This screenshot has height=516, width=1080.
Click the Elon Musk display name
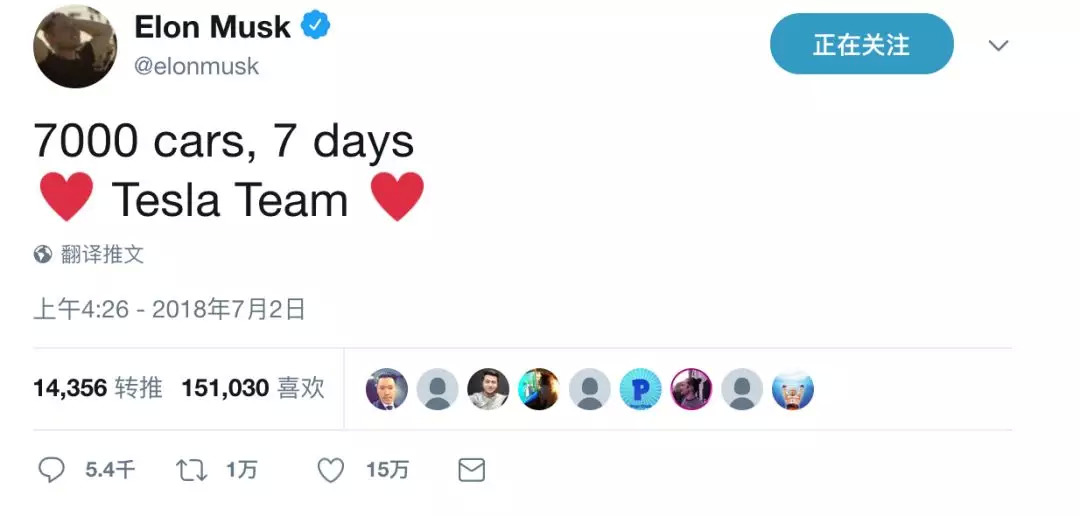pyautogui.click(x=212, y=27)
